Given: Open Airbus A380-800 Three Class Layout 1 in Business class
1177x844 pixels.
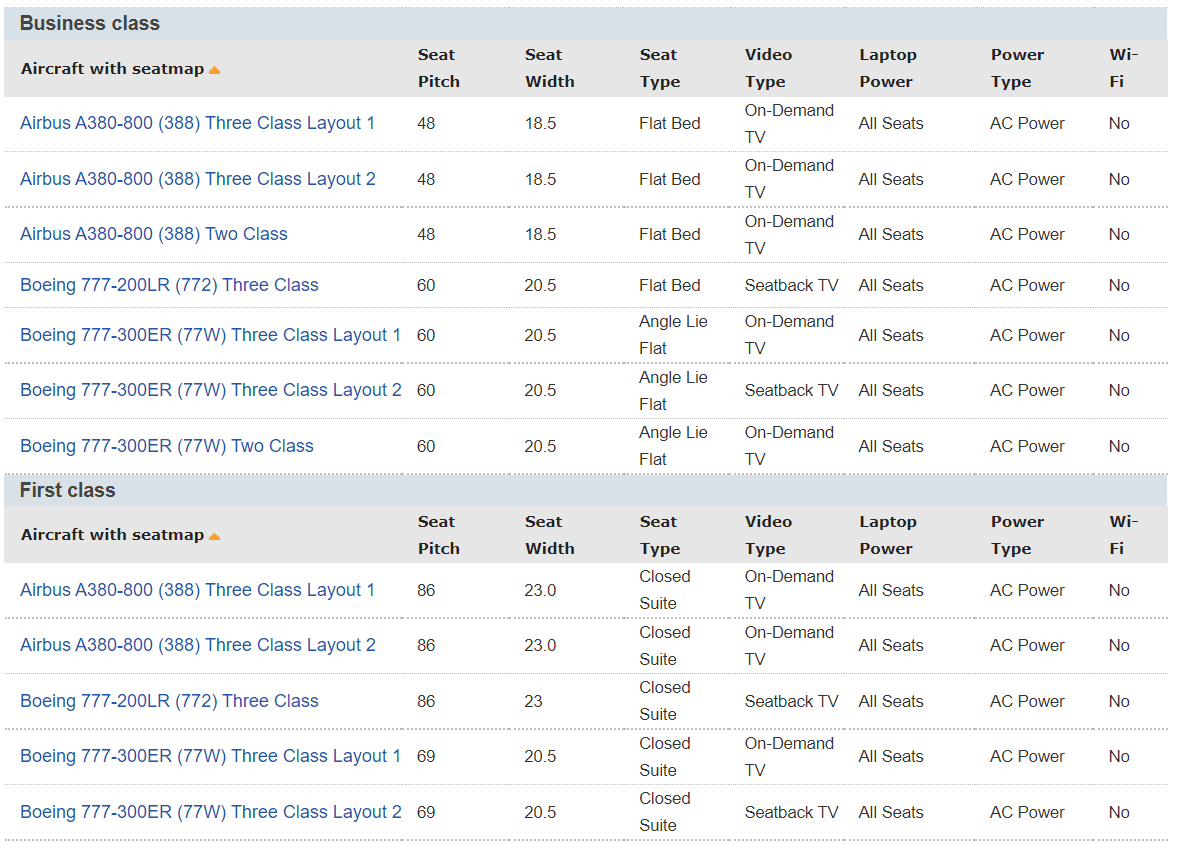Looking at the screenshot, I should (x=197, y=123).
